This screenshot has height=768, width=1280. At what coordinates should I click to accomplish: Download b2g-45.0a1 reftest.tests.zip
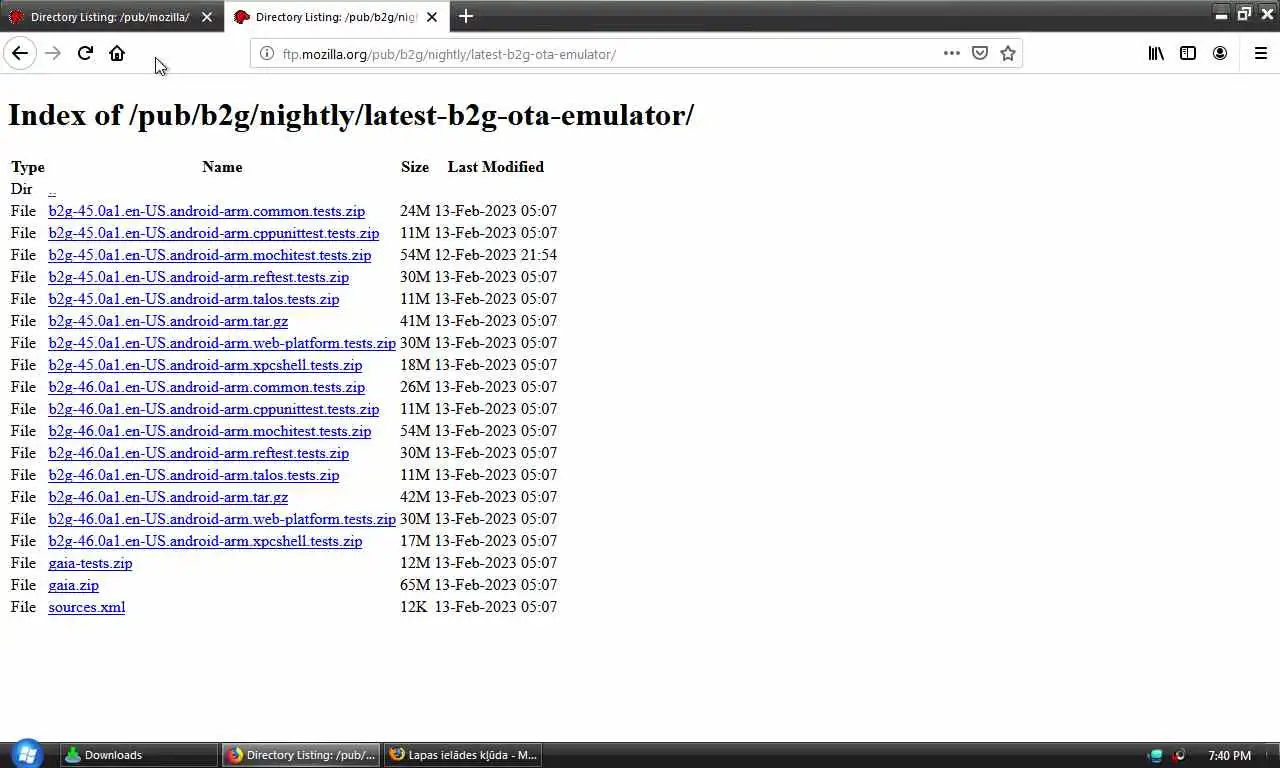pyautogui.click(x=198, y=277)
